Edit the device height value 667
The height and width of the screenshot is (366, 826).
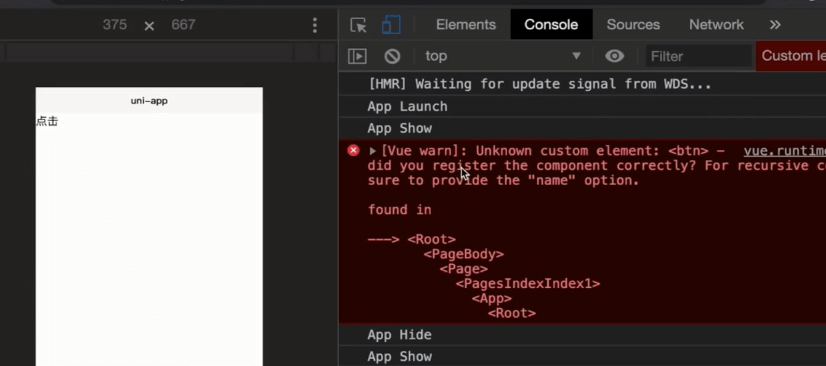pyautogui.click(x=183, y=25)
